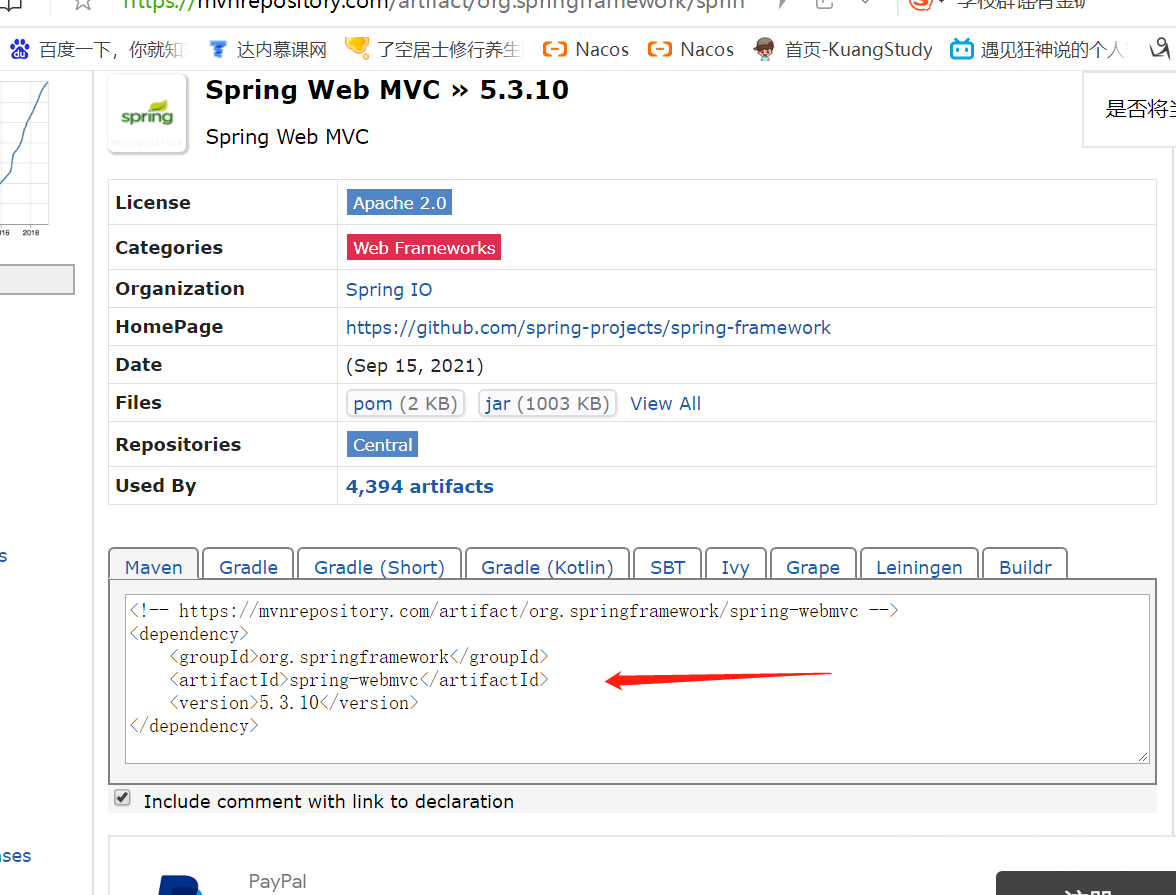Viewport: 1176px width, 895px height.
Task: Click inside the Maven dependency textarea
Action: click(637, 679)
